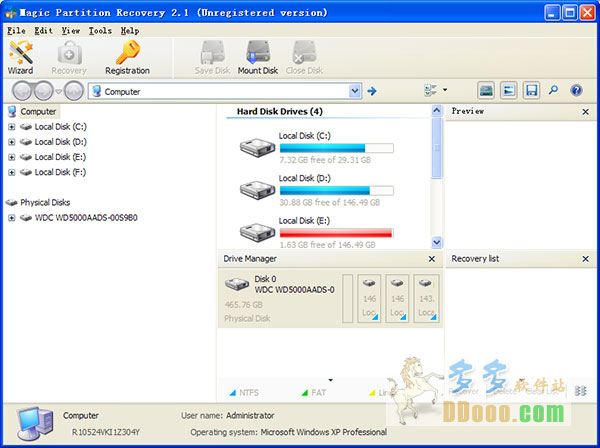600x448 pixels.
Task: Close the Recovery list panel
Action: pyautogui.click(x=585, y=259)
